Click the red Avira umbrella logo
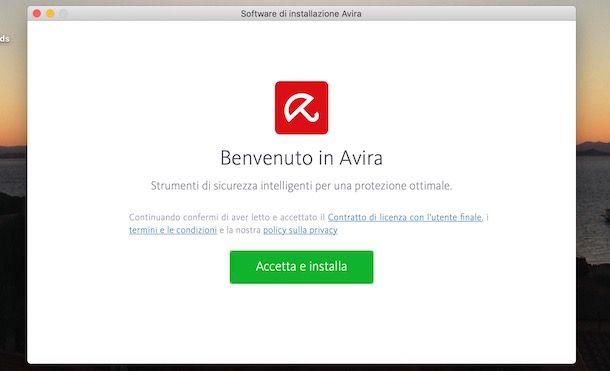610x371 pixels. [301, 108]
